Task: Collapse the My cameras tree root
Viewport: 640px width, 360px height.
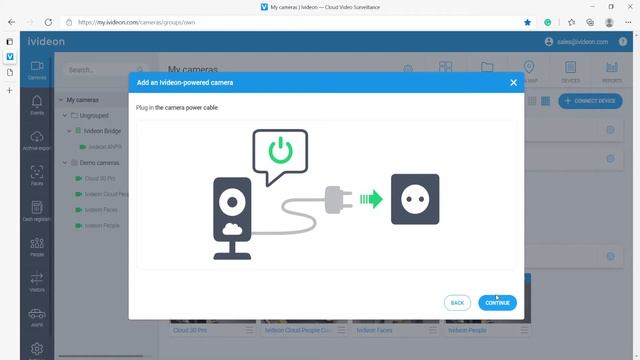Action: pyautogui.click(x=61, y=100)
